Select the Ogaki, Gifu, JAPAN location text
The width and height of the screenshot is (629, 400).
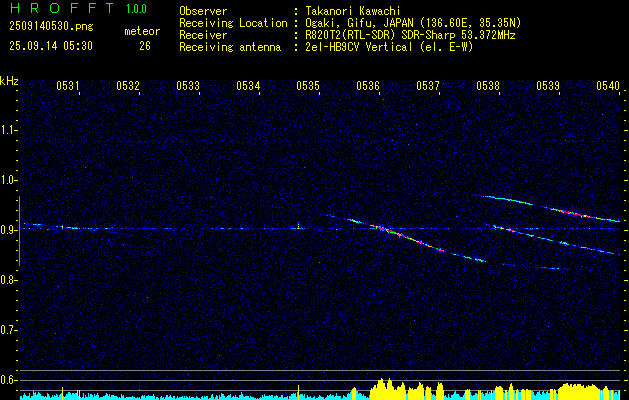tap(413, 23)
